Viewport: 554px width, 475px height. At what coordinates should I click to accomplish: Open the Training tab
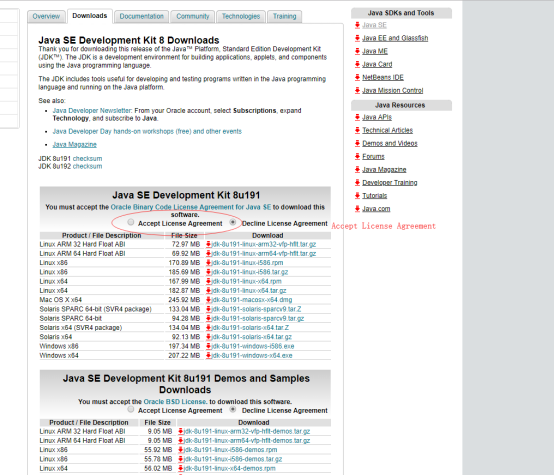pyautogui.click(x=284, y=17)
